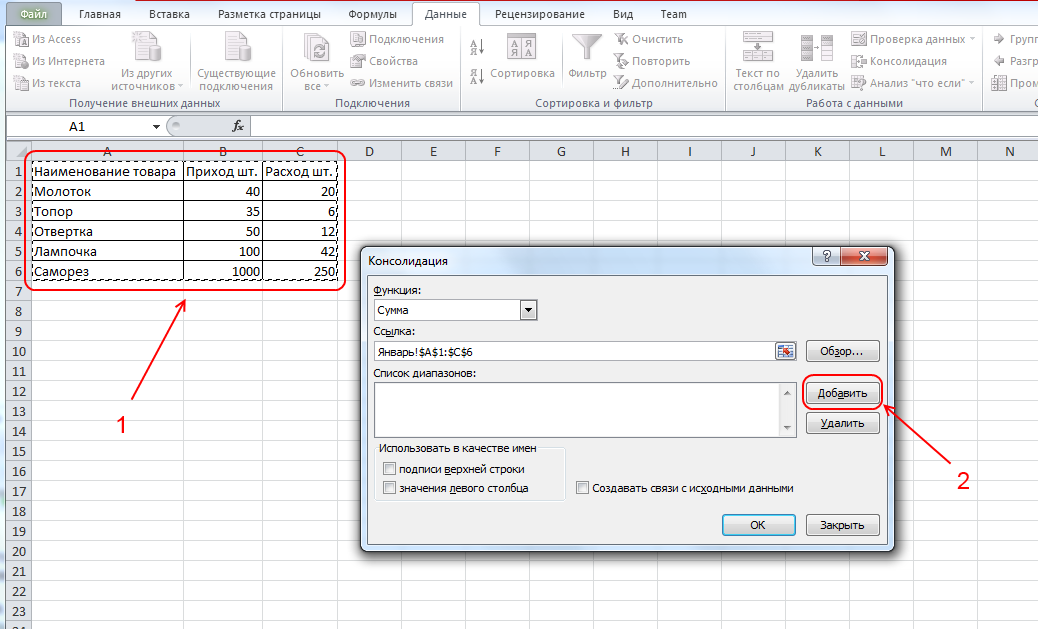Click the Name Box showing A1
1038x629 pixels.
(x=77, y=126)
